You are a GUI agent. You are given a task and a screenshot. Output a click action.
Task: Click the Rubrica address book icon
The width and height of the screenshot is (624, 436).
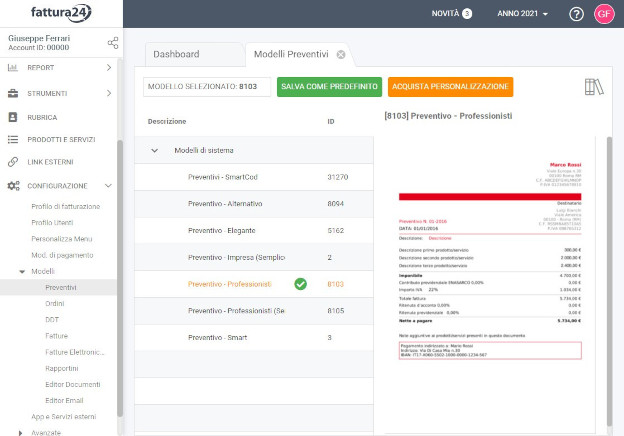click(x=13, y=117)
